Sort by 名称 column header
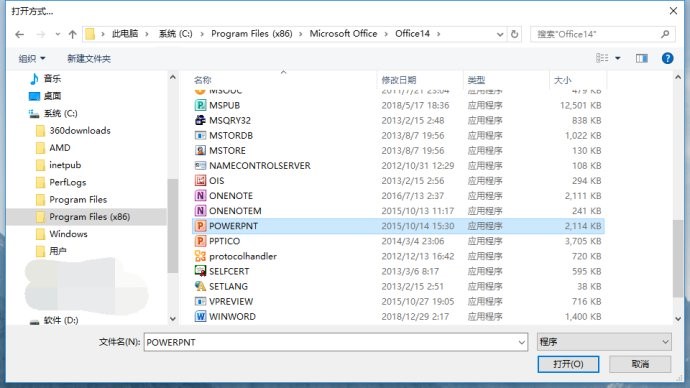Screen dimensions: 690x388 click(202, 80)
